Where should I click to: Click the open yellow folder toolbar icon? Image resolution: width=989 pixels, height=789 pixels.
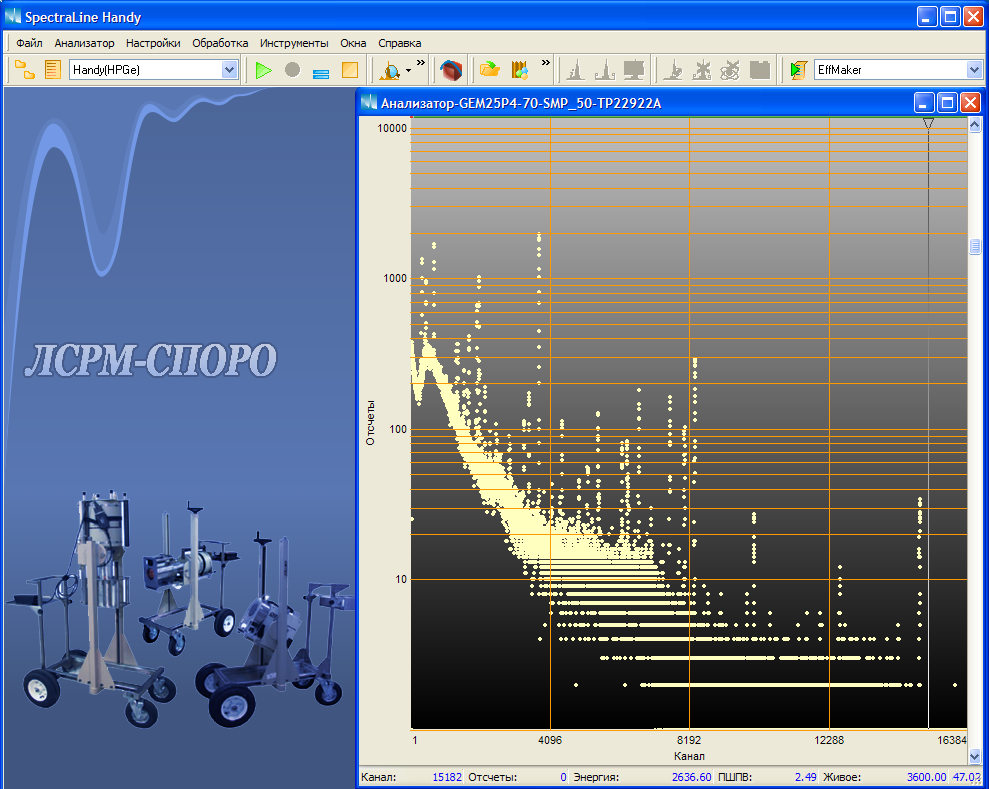click(x=489, y=70)
